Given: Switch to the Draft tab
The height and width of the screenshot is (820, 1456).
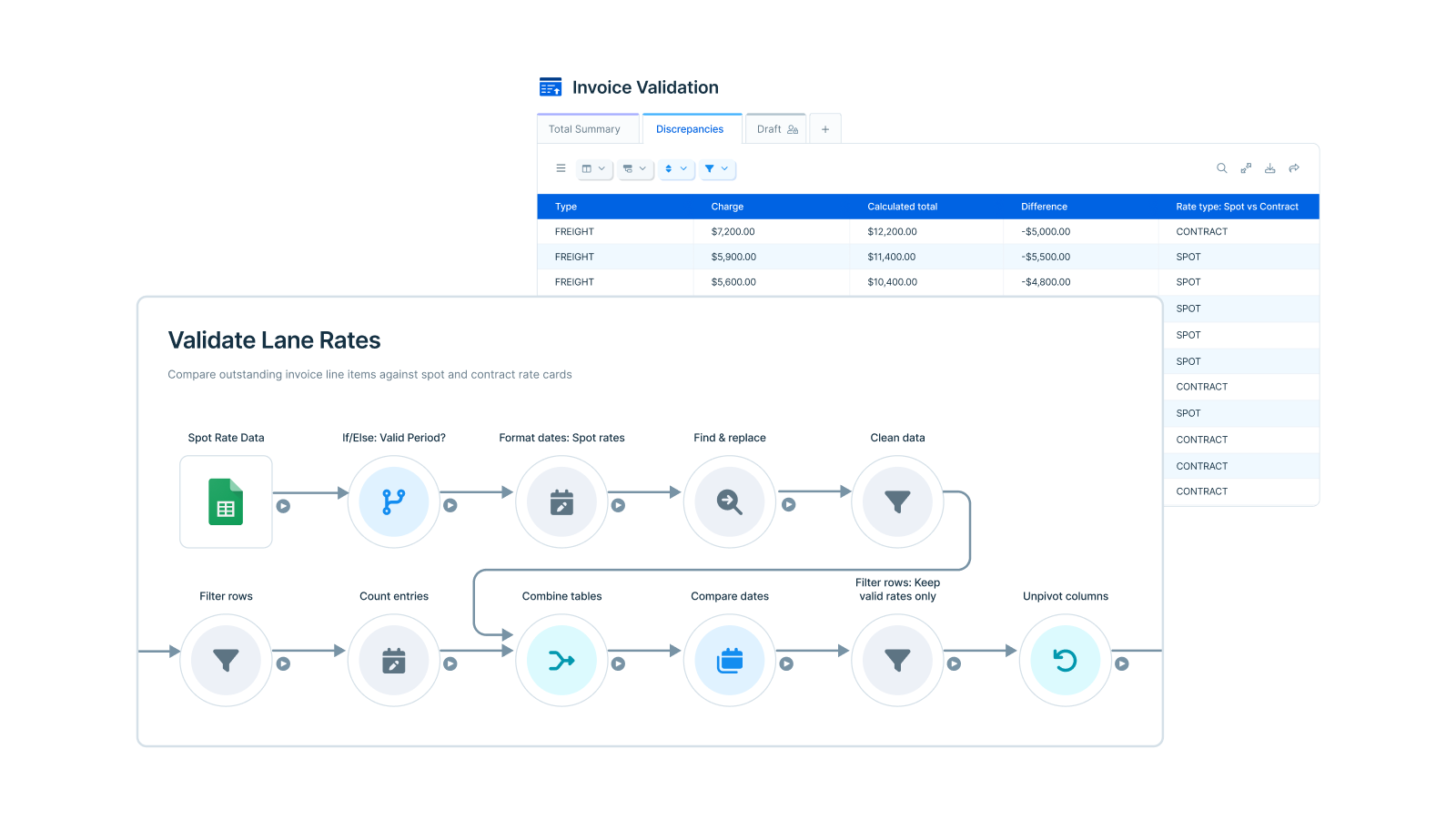Looking at the screenshot, I should 776,129.
